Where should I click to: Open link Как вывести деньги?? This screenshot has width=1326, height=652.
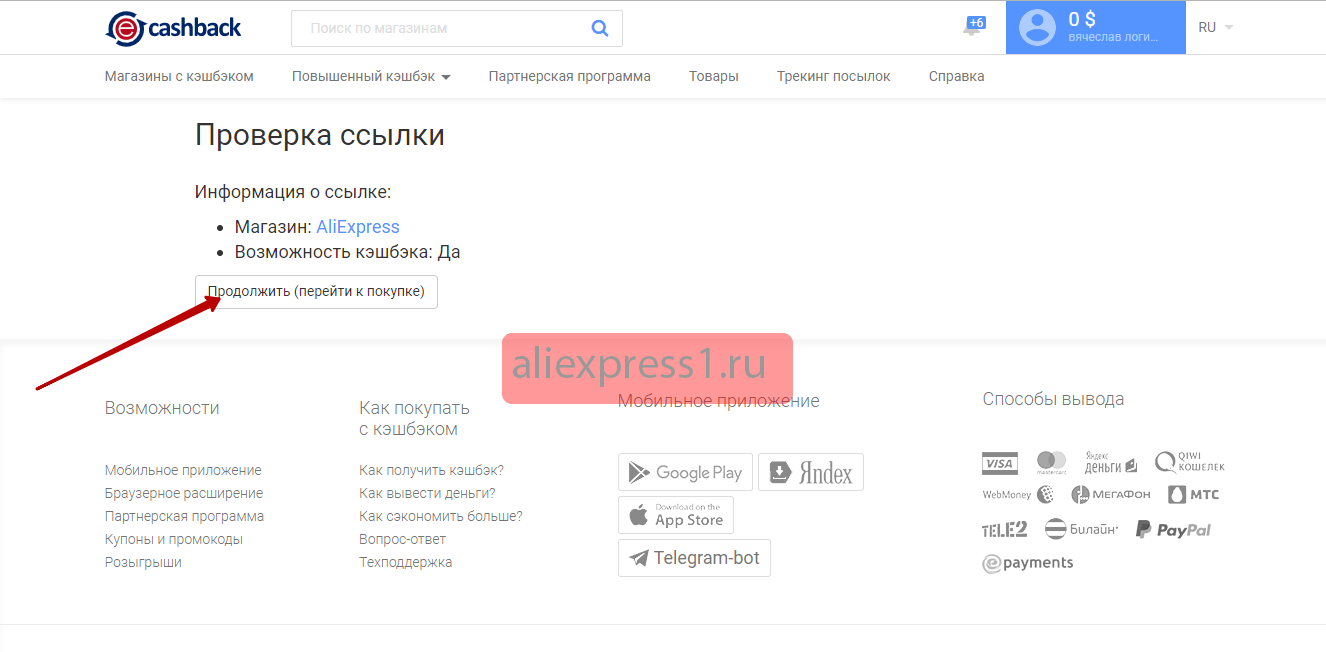(427, 493)
